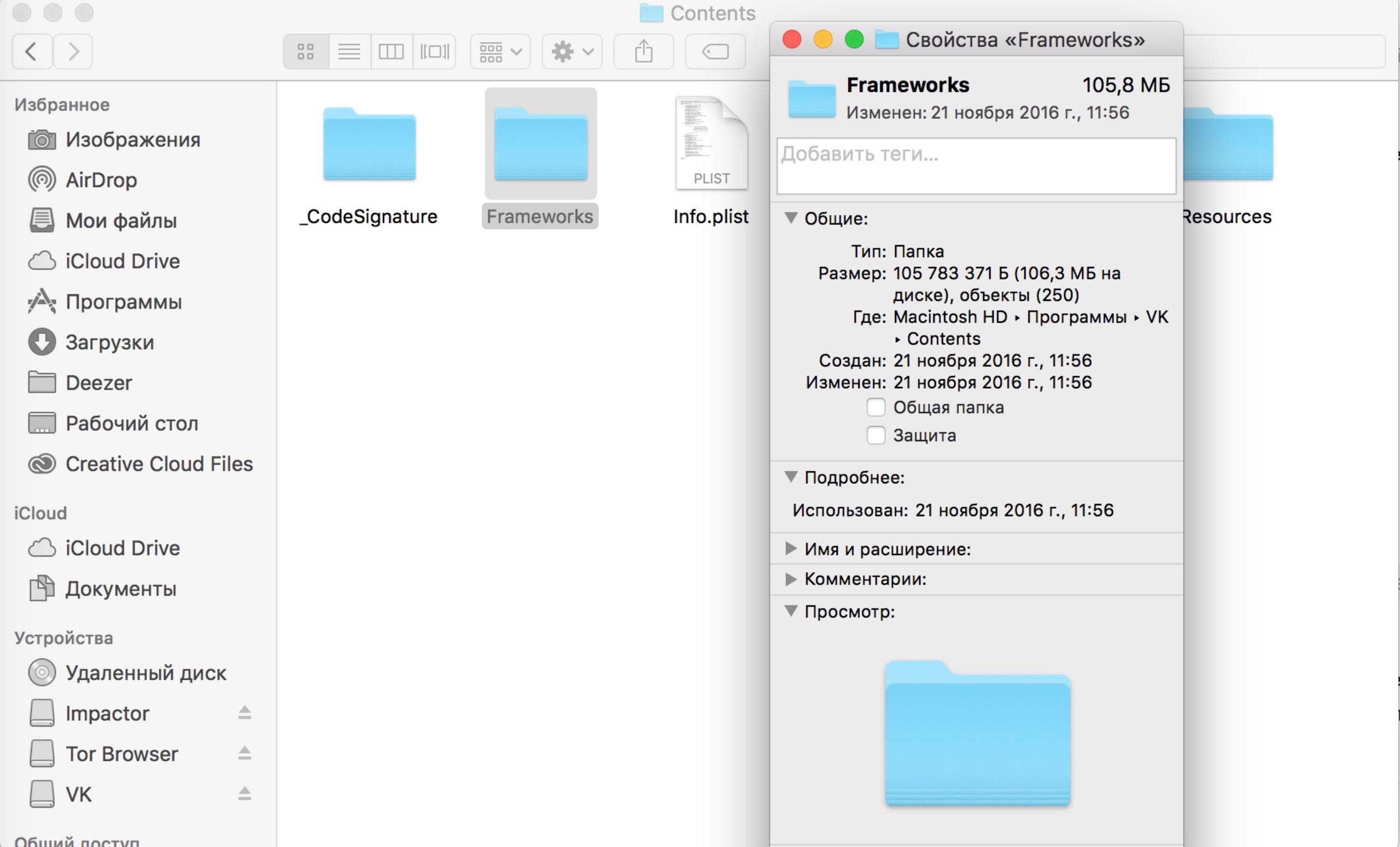
Task: Open AirDrop in the sidebar
Action: point(101,180)
